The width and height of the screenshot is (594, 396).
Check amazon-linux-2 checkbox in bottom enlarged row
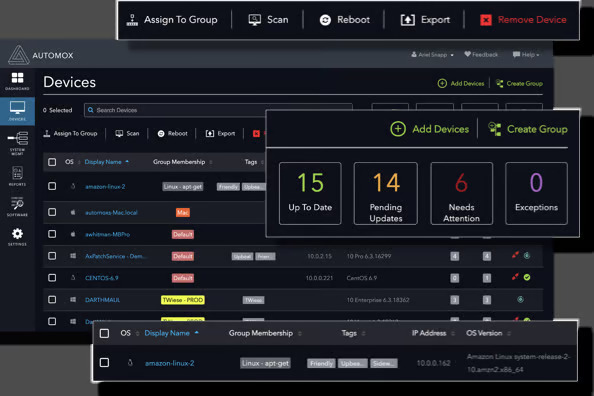click(104, 363)
